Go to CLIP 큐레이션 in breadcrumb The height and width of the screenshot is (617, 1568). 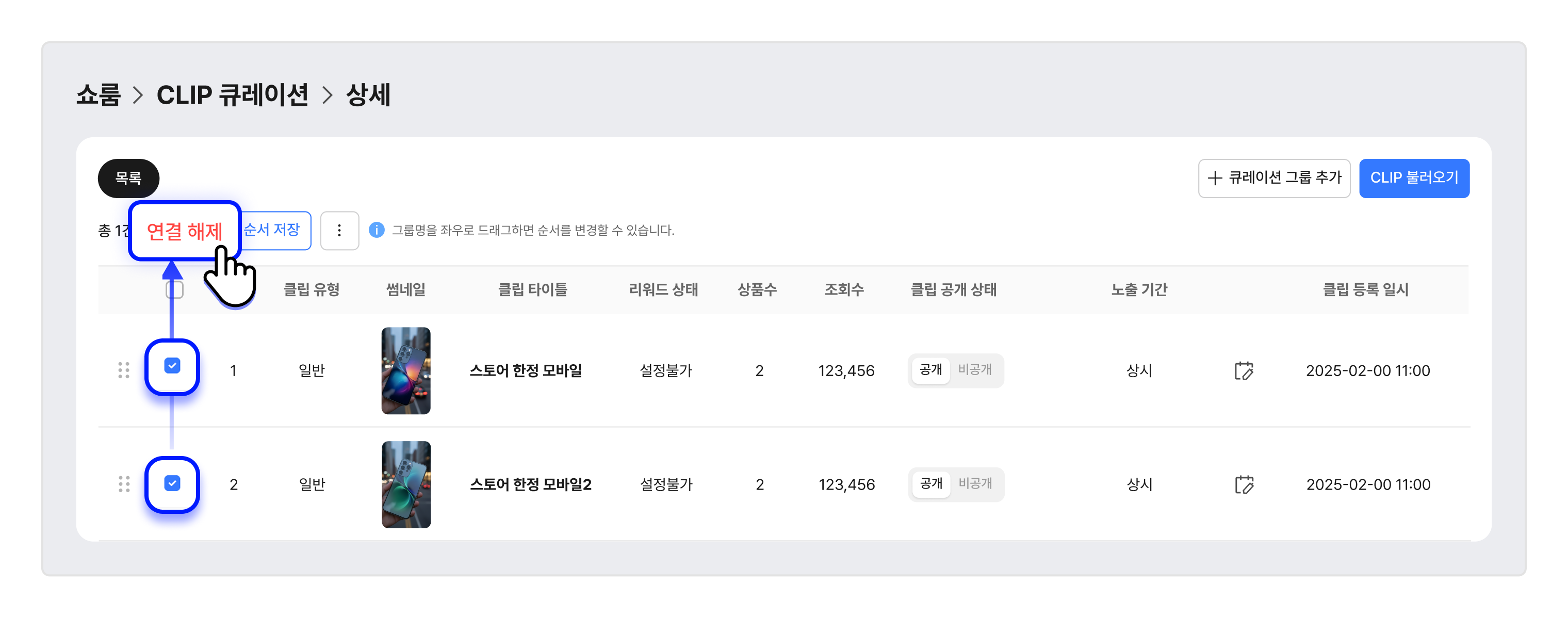coord(233,95)
